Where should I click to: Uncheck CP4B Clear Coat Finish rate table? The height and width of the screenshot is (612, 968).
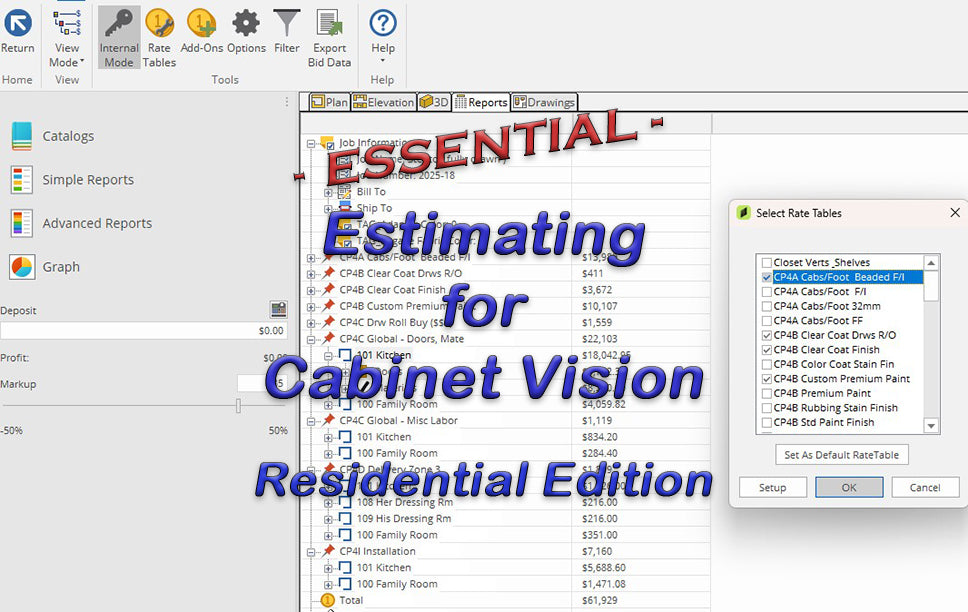[x=765, y=349]
